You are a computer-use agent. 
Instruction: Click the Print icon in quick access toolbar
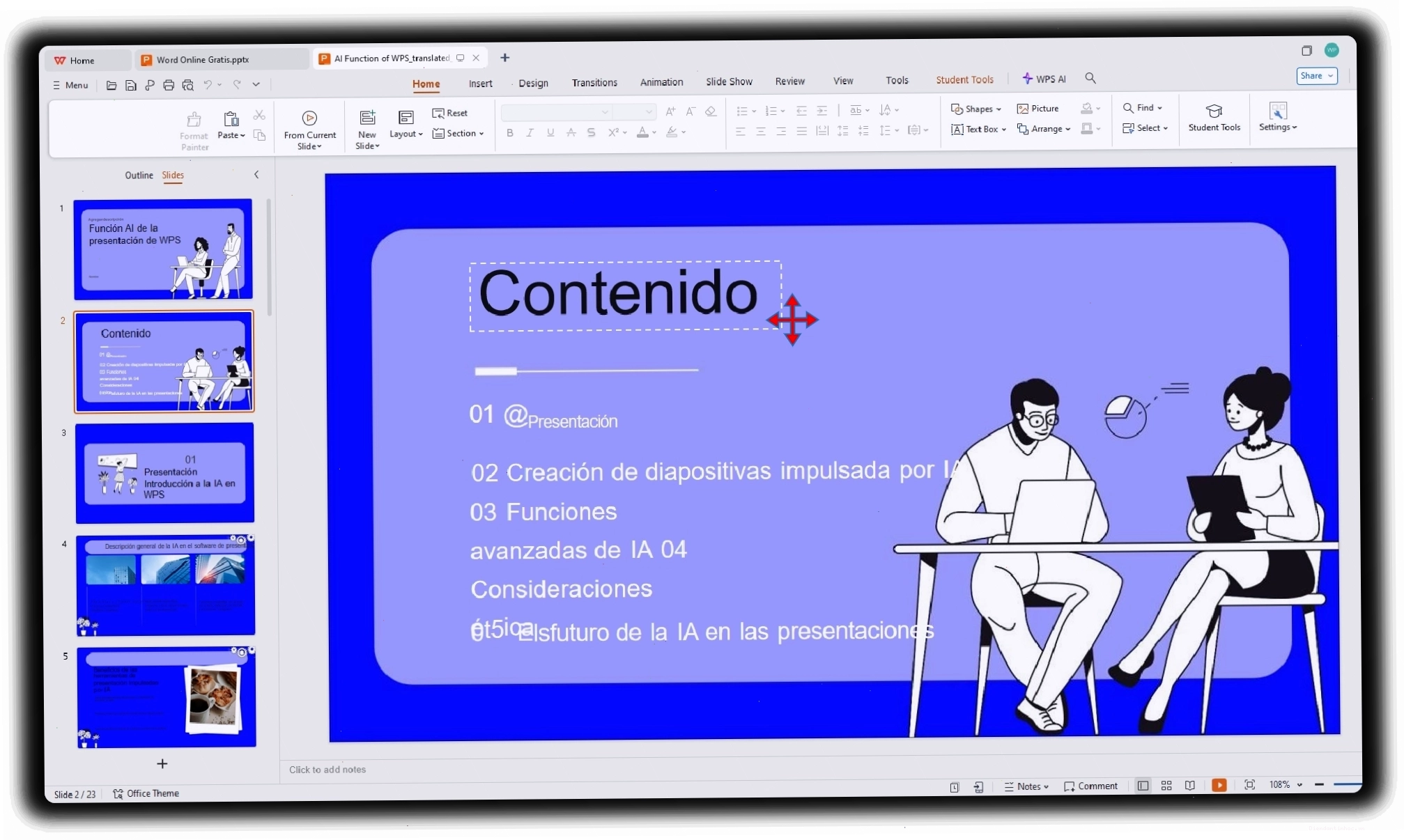169,85
